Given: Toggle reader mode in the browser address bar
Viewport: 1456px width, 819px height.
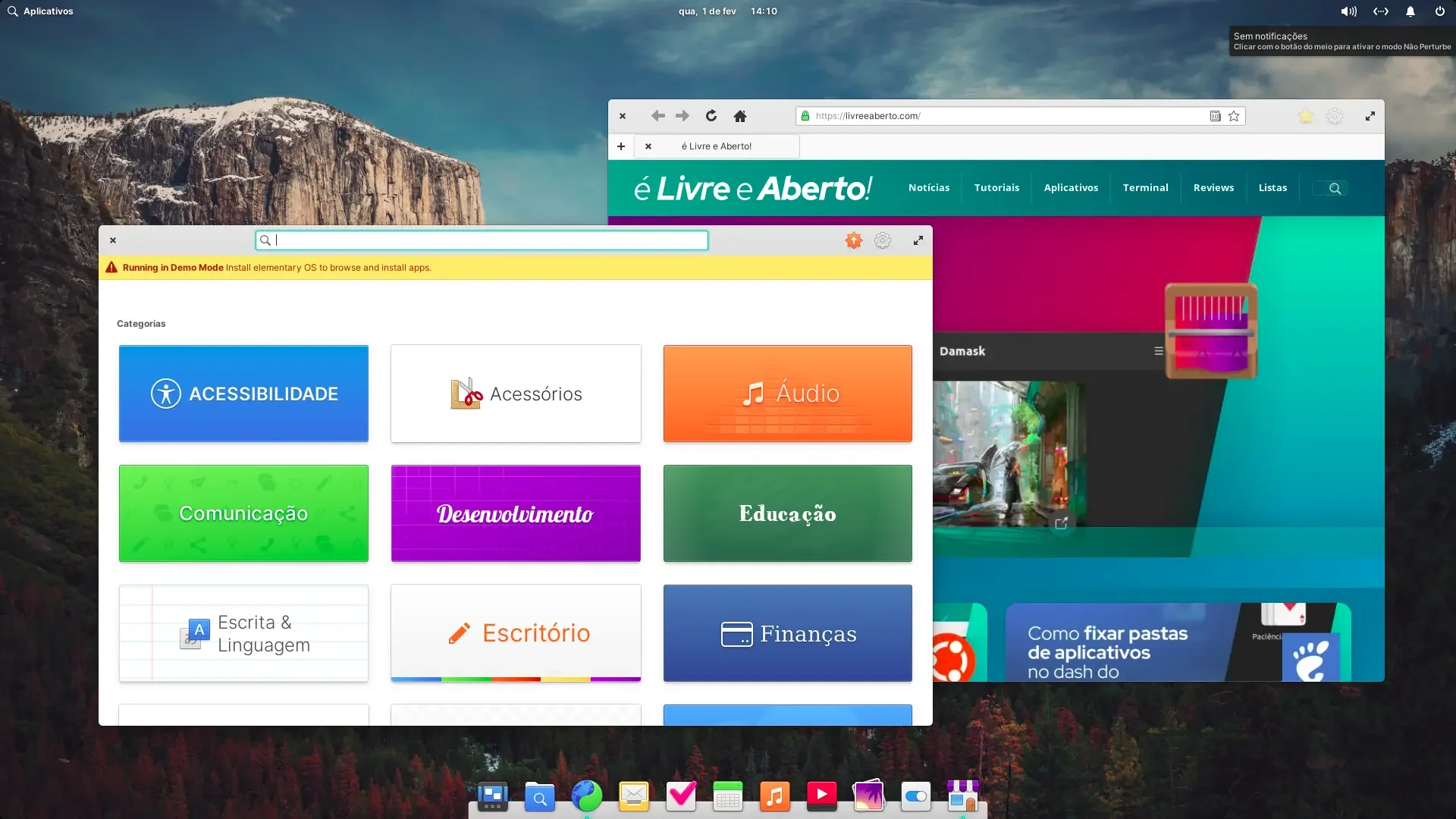Looking at the screenshot, I should [x=1215, y=116].
